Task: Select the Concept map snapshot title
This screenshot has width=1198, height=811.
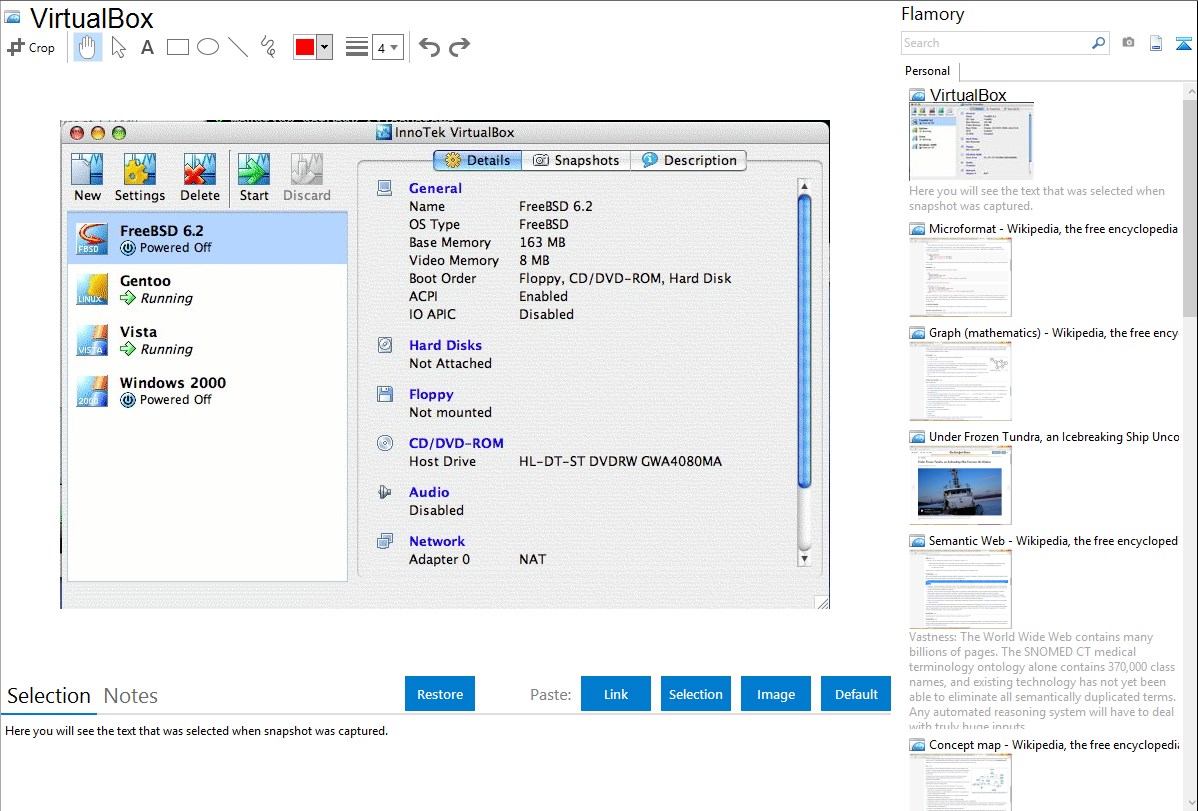Action: click(1053, 744)
